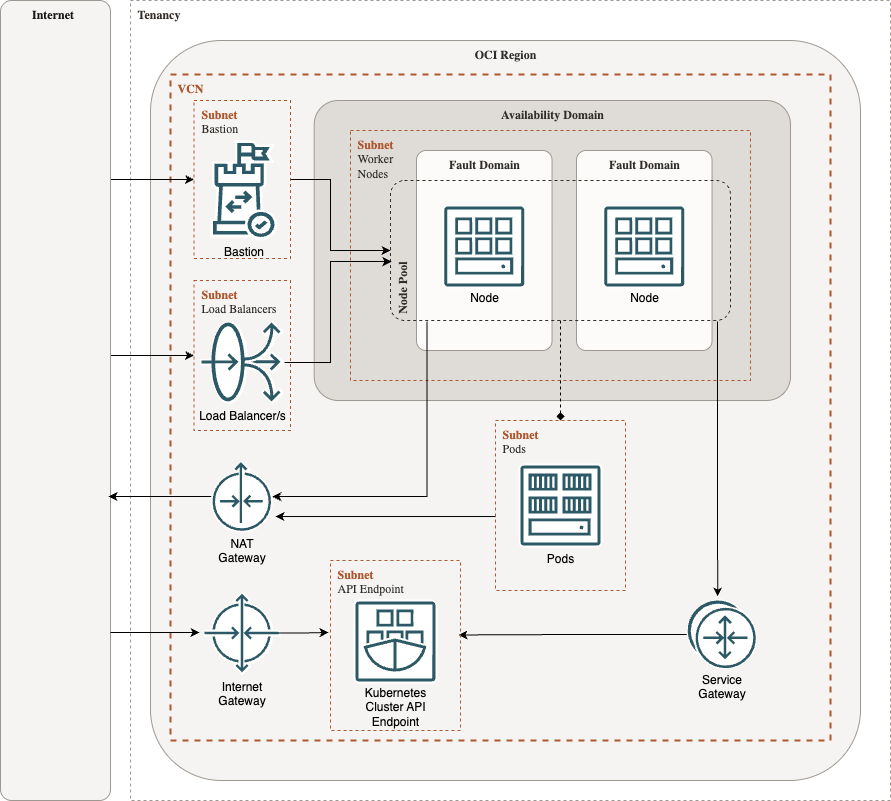
Task: Click the Pods subnet header label
Action: (x=520, y=435)
